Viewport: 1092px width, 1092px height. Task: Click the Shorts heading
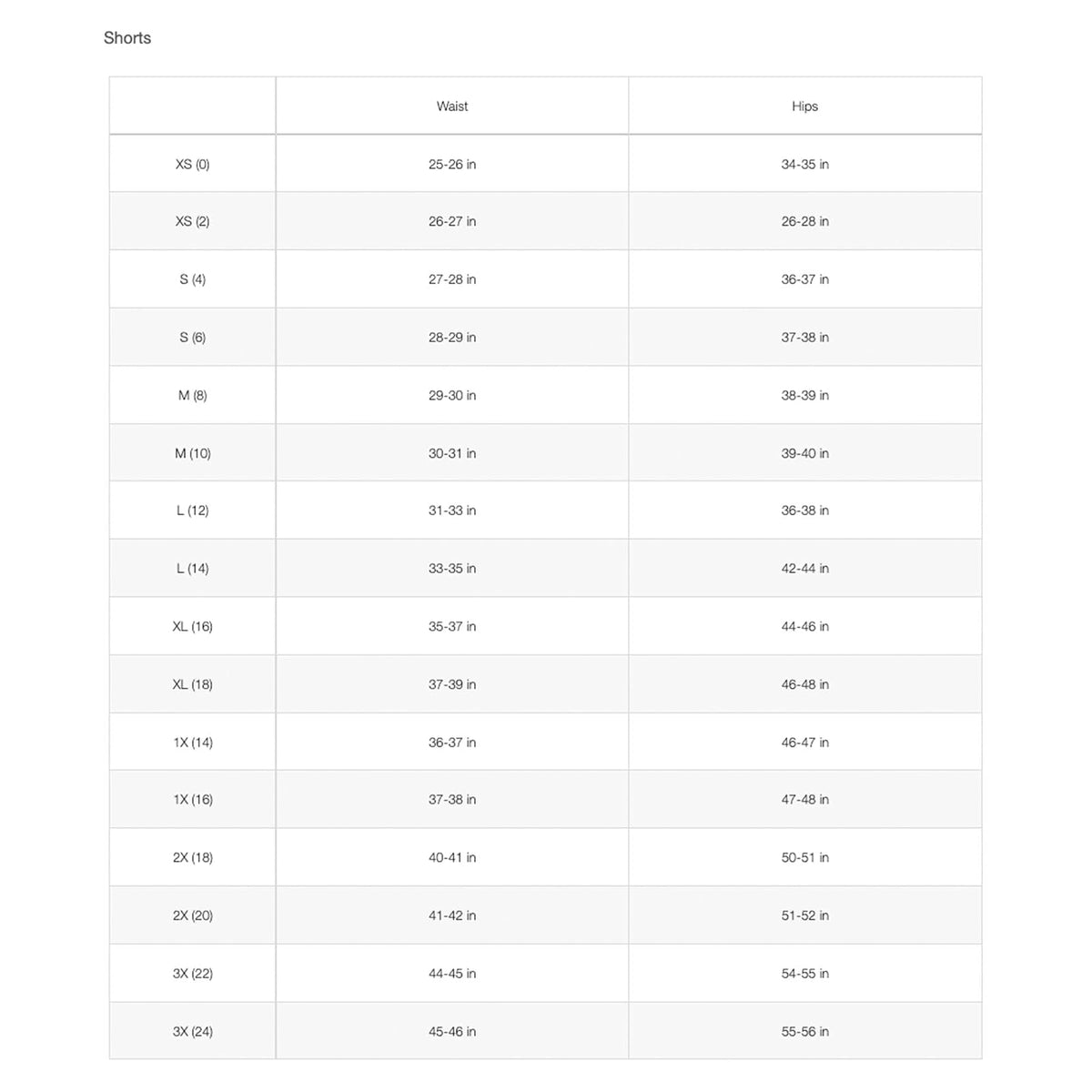pyautogui.click(x=127, y=38)
